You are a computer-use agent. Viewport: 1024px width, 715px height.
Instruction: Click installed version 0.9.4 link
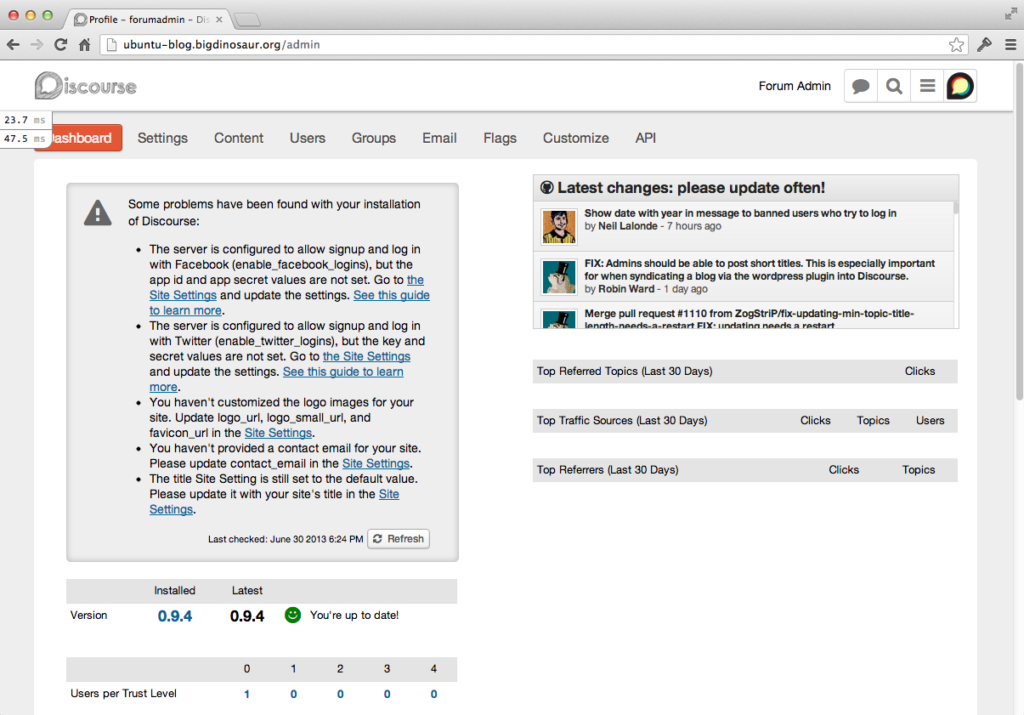click(x=175, y=616)
